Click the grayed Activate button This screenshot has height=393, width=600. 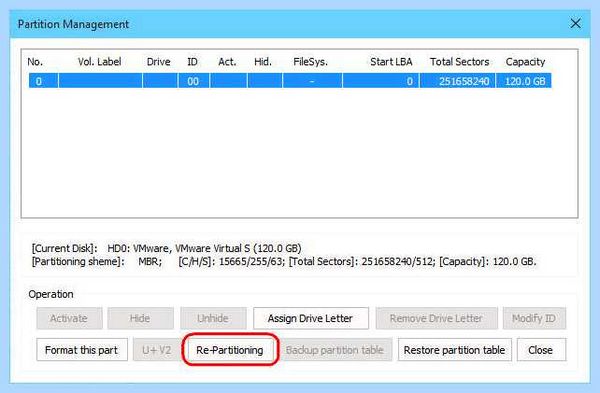click(x=69, y=318)
